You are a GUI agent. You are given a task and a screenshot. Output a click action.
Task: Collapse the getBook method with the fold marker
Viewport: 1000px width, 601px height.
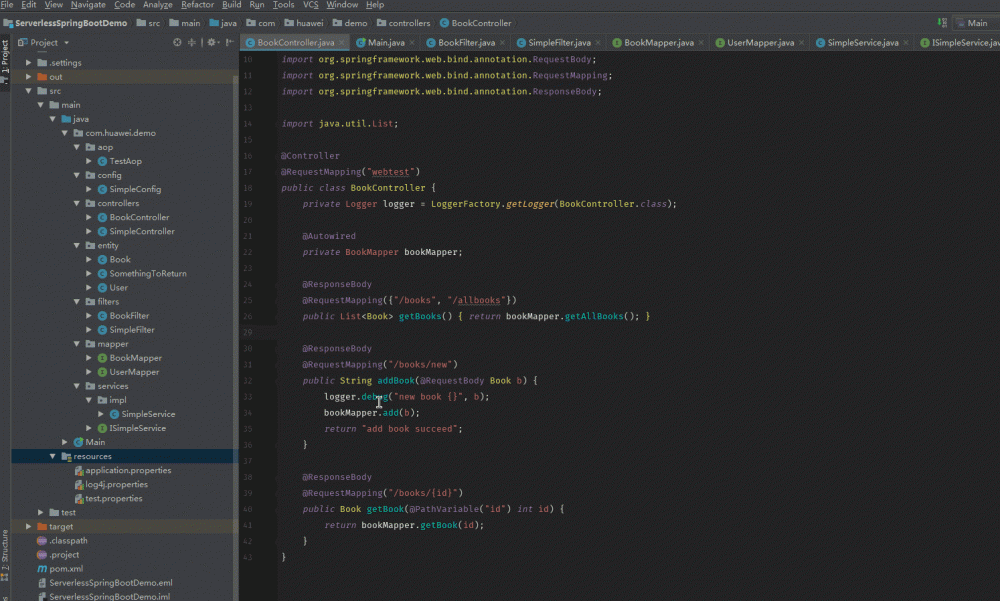[x=270, y=508]
